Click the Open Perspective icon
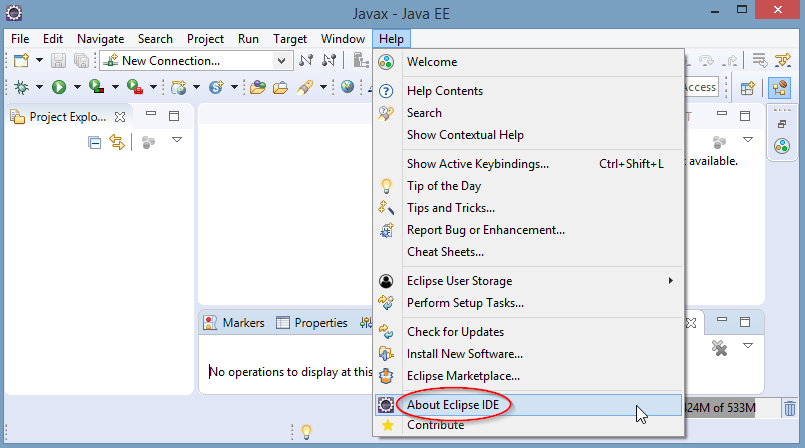805x448 pixels. coord(747,88)
